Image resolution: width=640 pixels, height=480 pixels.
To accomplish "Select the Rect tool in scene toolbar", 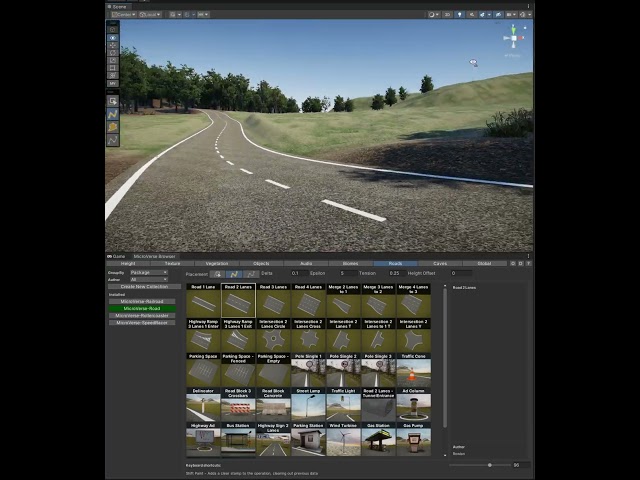I will 113,68.
